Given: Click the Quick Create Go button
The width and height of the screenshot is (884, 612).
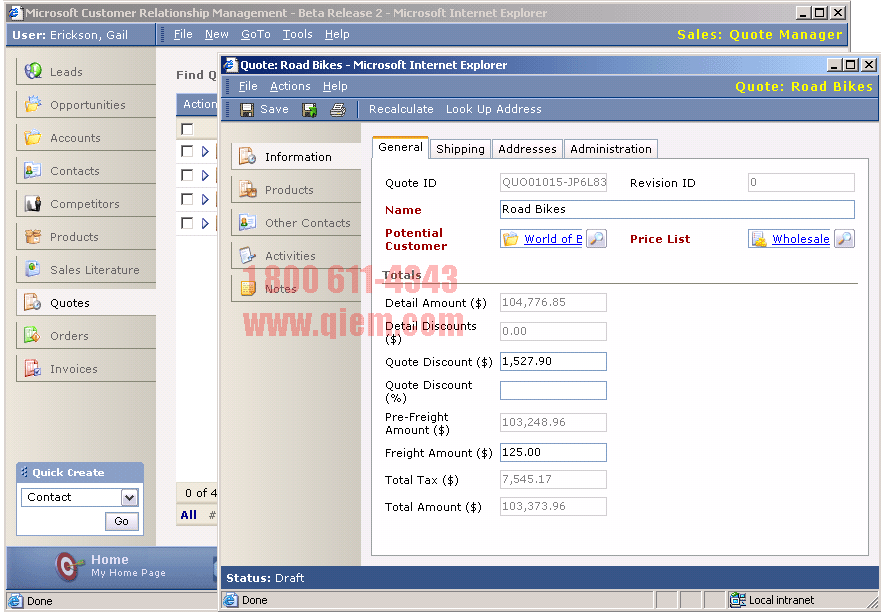Looking at the screenshot, I should pos(121,521).
